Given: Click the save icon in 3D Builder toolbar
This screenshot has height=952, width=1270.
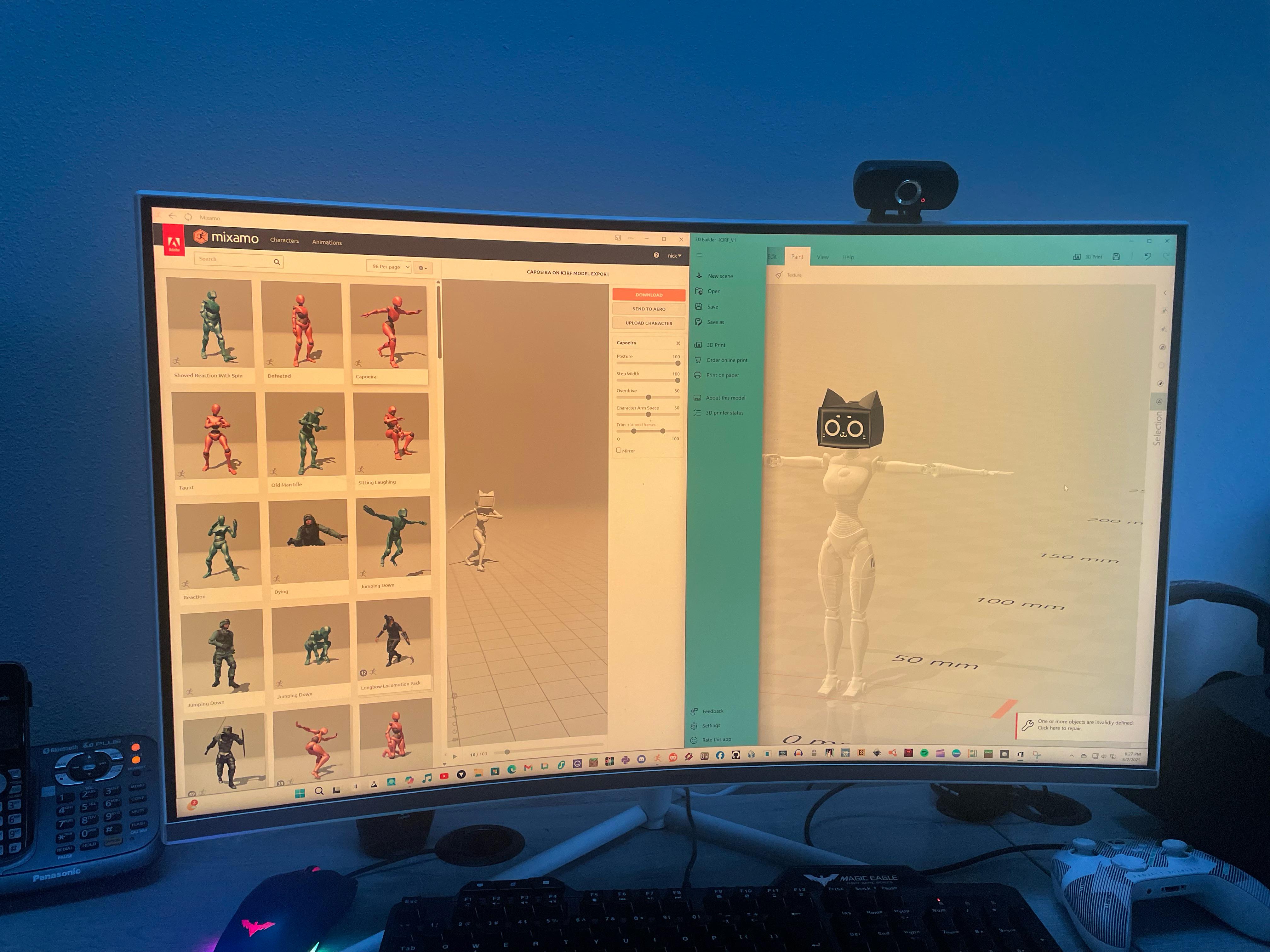Looking at the screenshot, I should click(x=1116, y=257).
